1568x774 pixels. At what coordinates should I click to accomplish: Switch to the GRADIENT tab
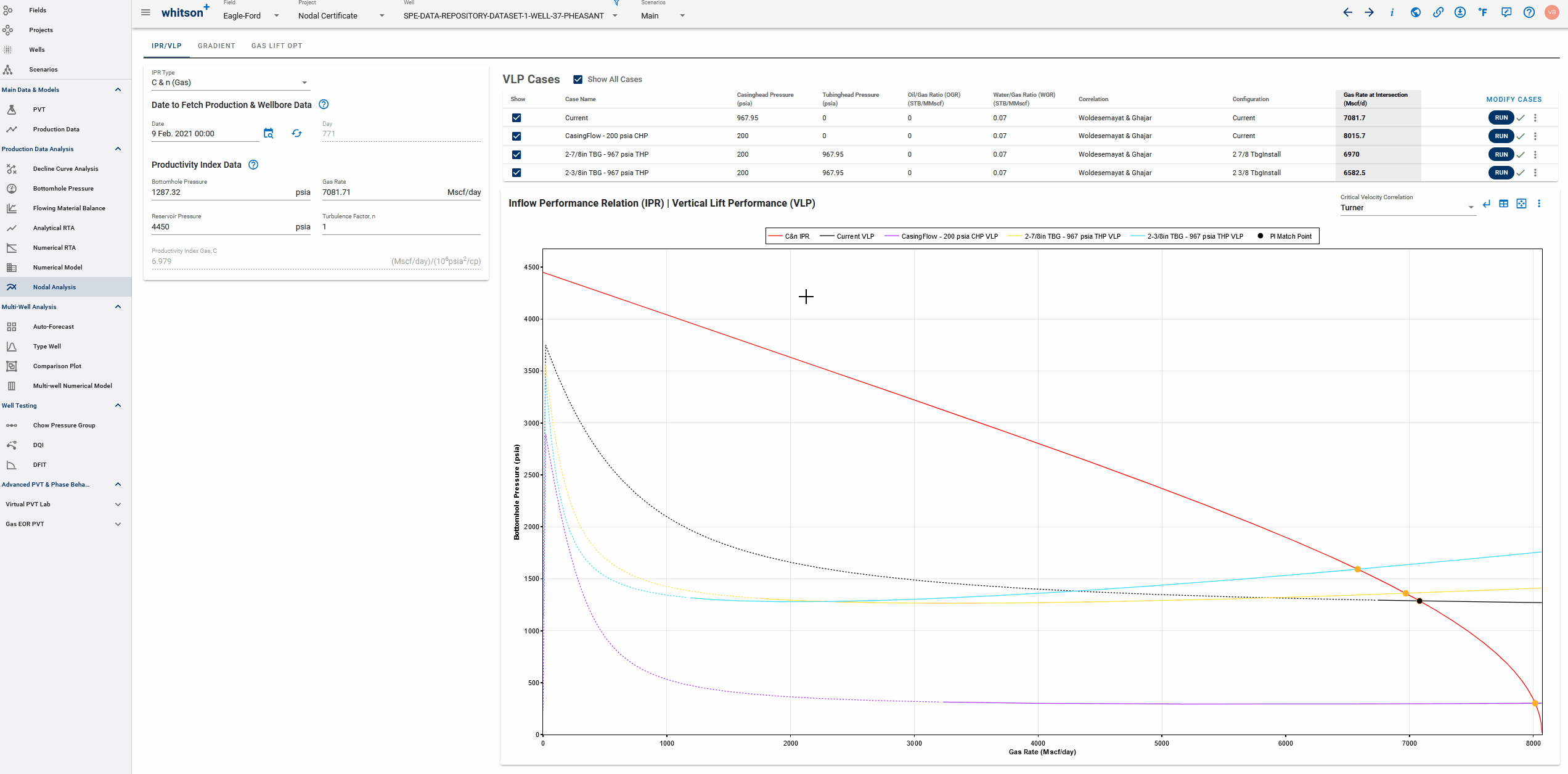215,45
